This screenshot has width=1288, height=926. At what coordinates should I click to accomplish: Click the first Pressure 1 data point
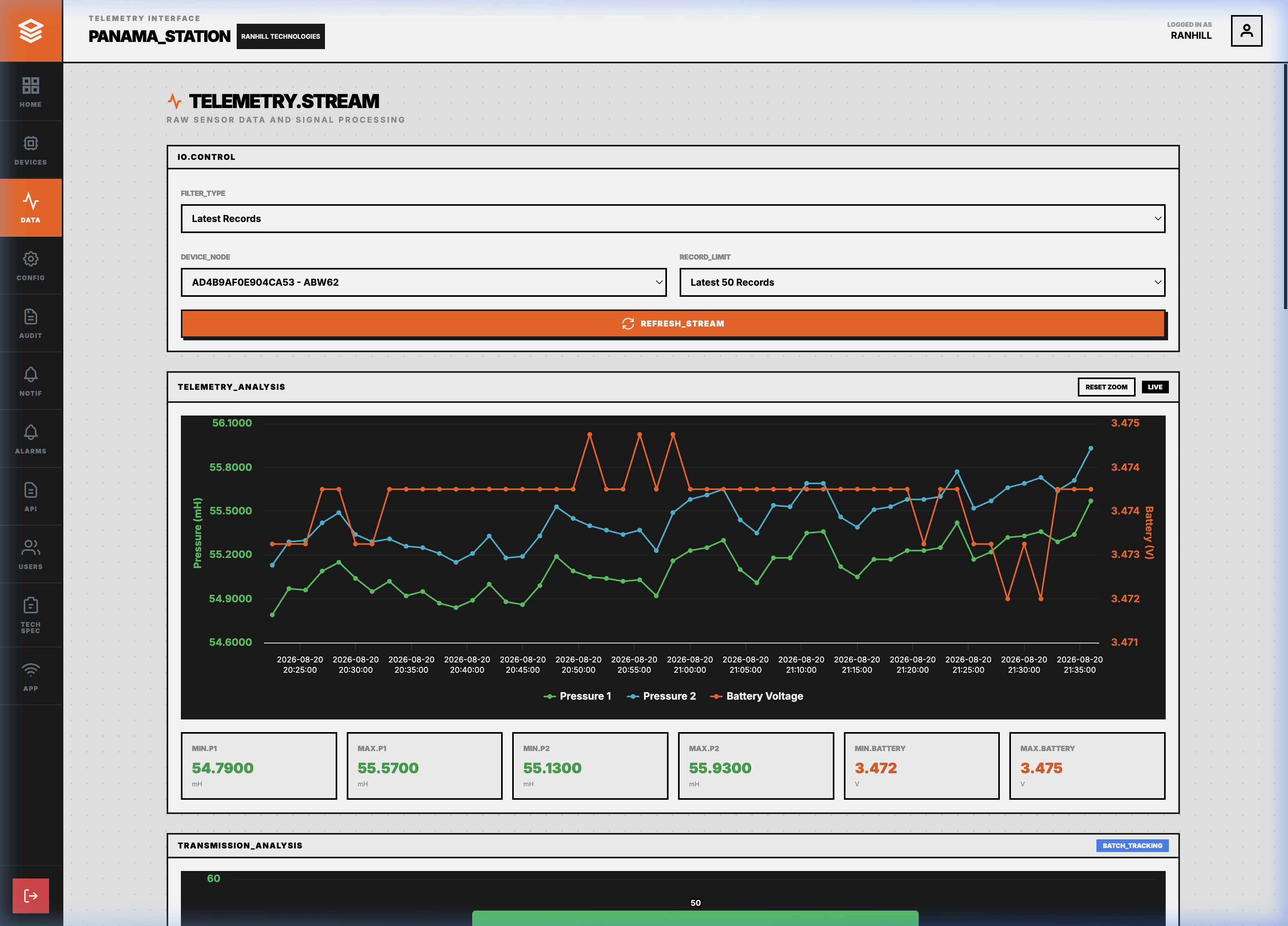coord(273,615)
